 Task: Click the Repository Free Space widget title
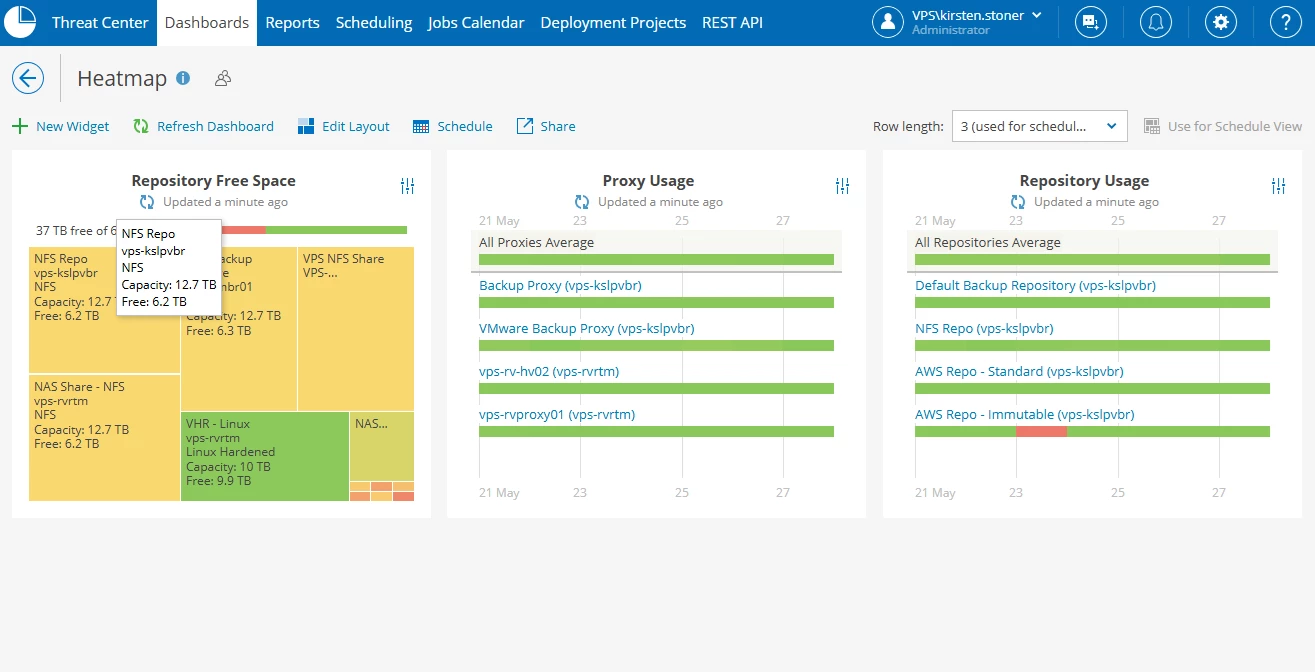(x=214, y=181)
